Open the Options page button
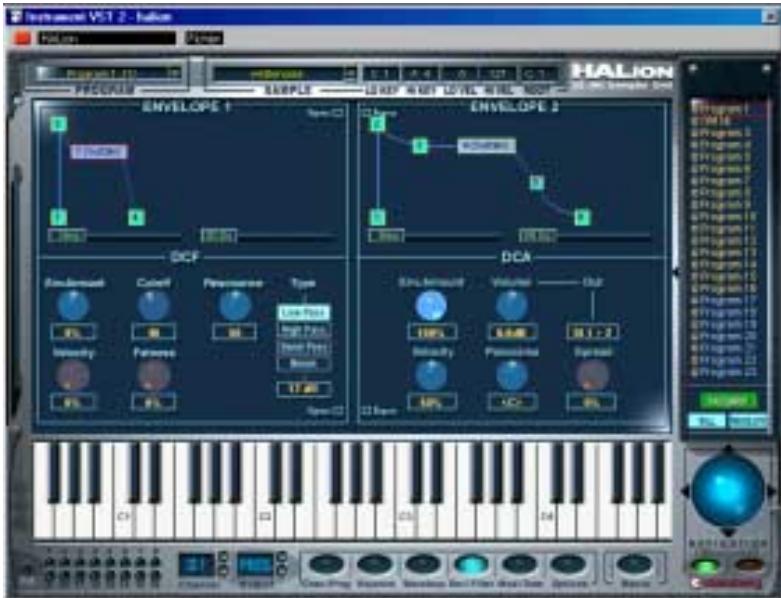The width and height of the screenshot is (781, 598). 568,565
